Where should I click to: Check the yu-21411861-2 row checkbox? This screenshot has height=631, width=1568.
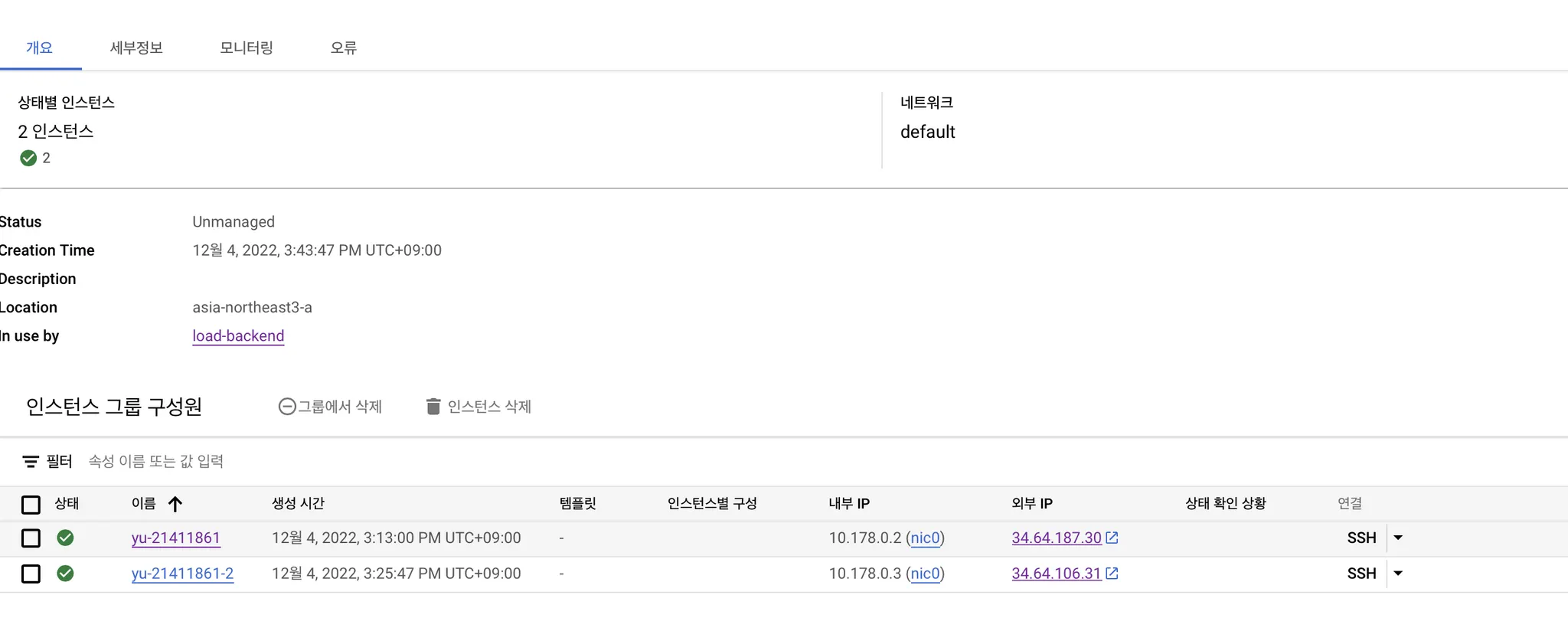tap(31, 574)
